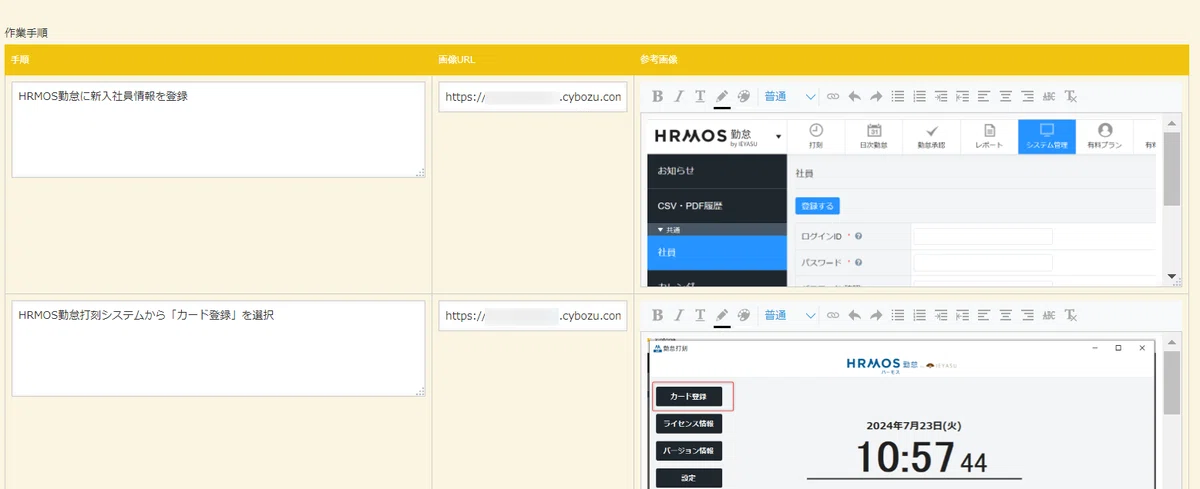
Task: Click scroll-down arrow of first reference image editor
Action: coord(1173,276)
